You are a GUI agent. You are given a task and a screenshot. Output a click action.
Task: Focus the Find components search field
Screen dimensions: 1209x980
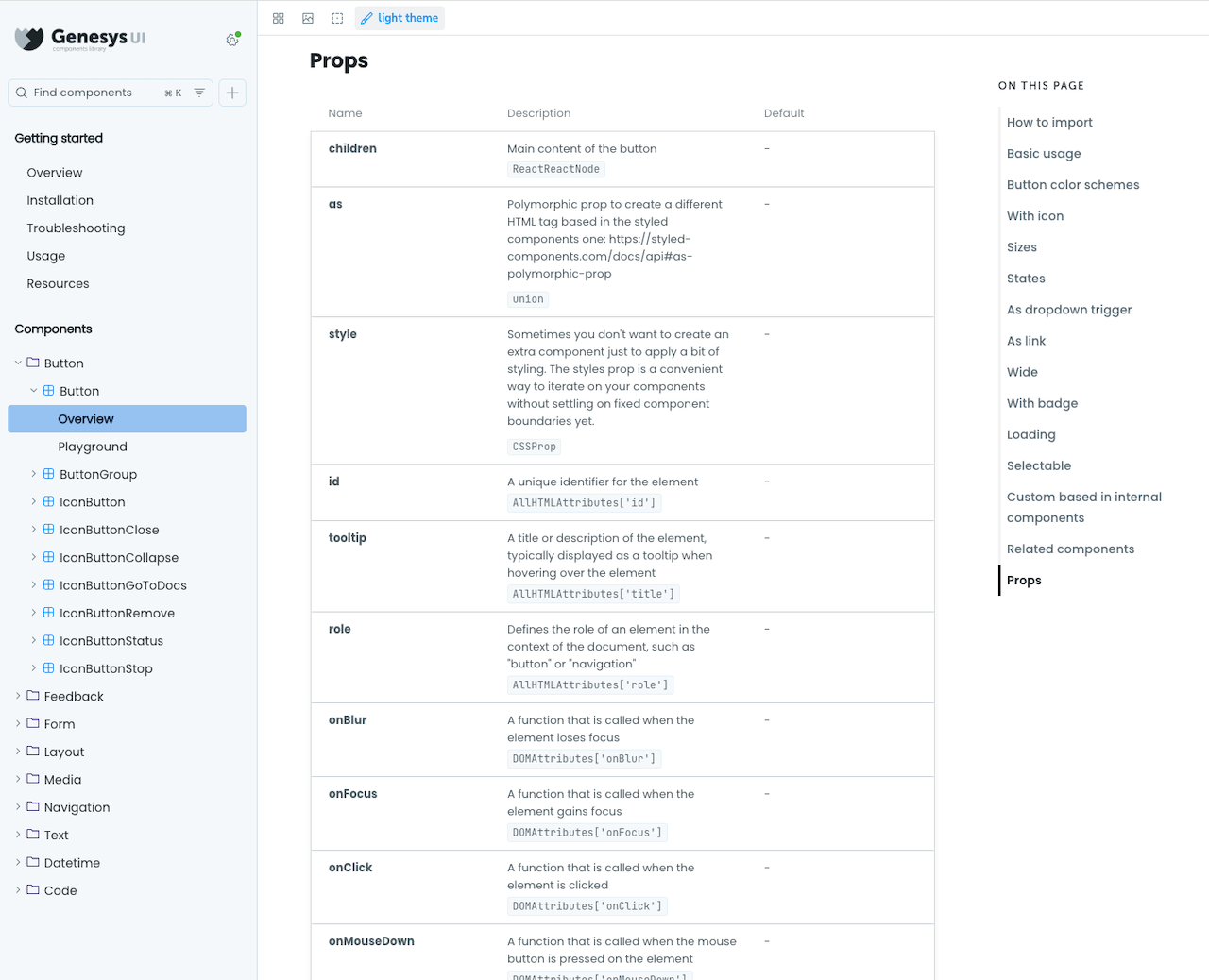[94, 93]
